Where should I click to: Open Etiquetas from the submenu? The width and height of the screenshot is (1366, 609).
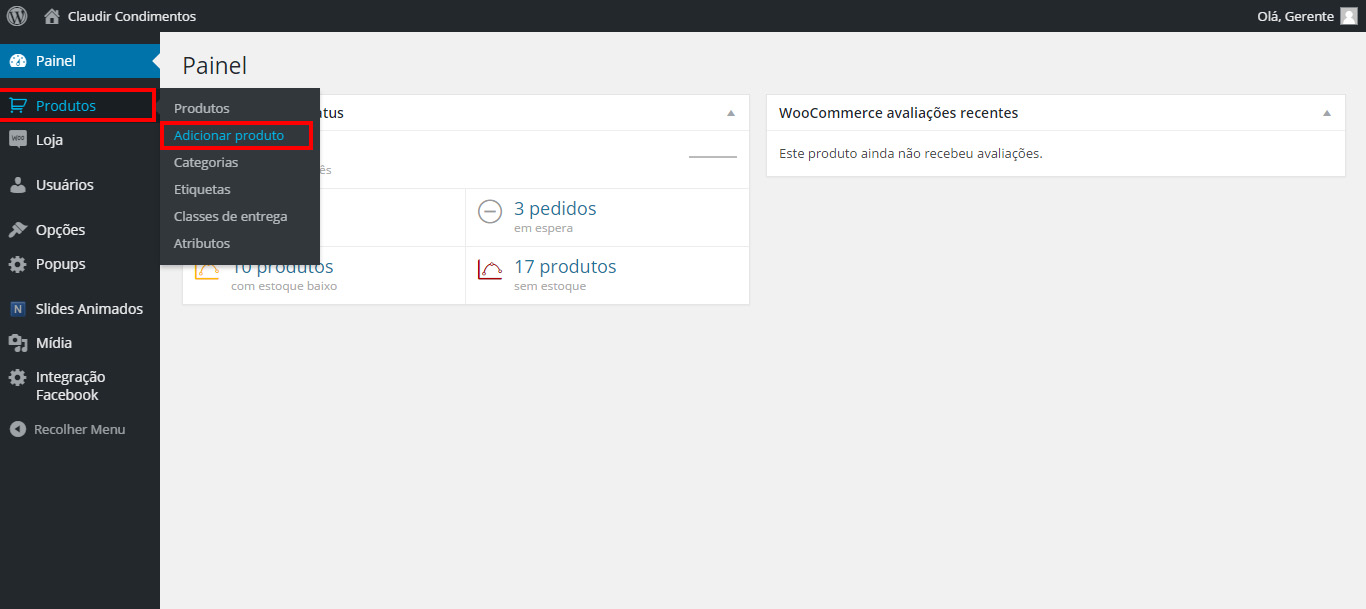pos(202,189)
